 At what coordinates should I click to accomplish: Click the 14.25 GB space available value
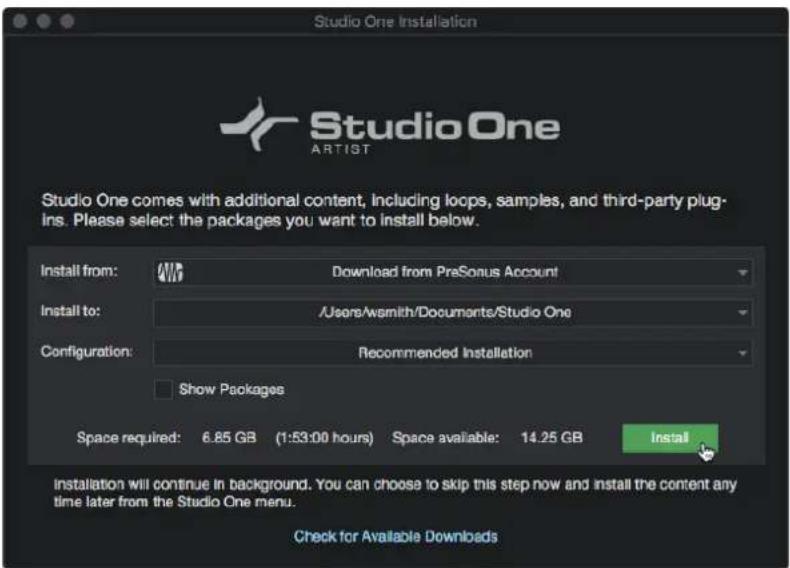pos(552,437)
